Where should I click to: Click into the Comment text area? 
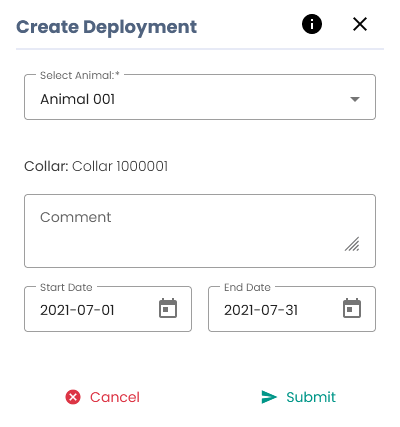[200, 231]
